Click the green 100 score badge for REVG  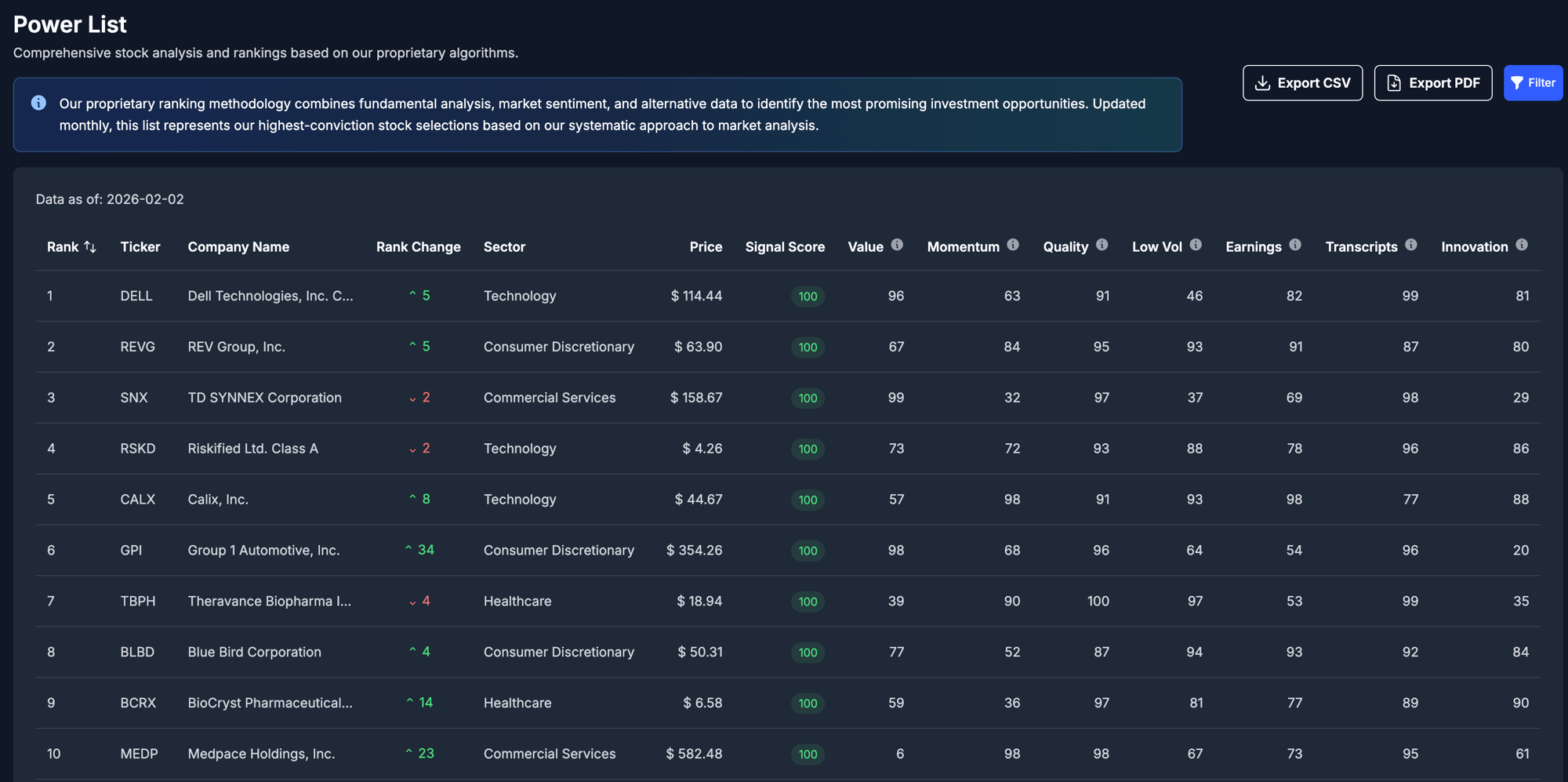808,347
